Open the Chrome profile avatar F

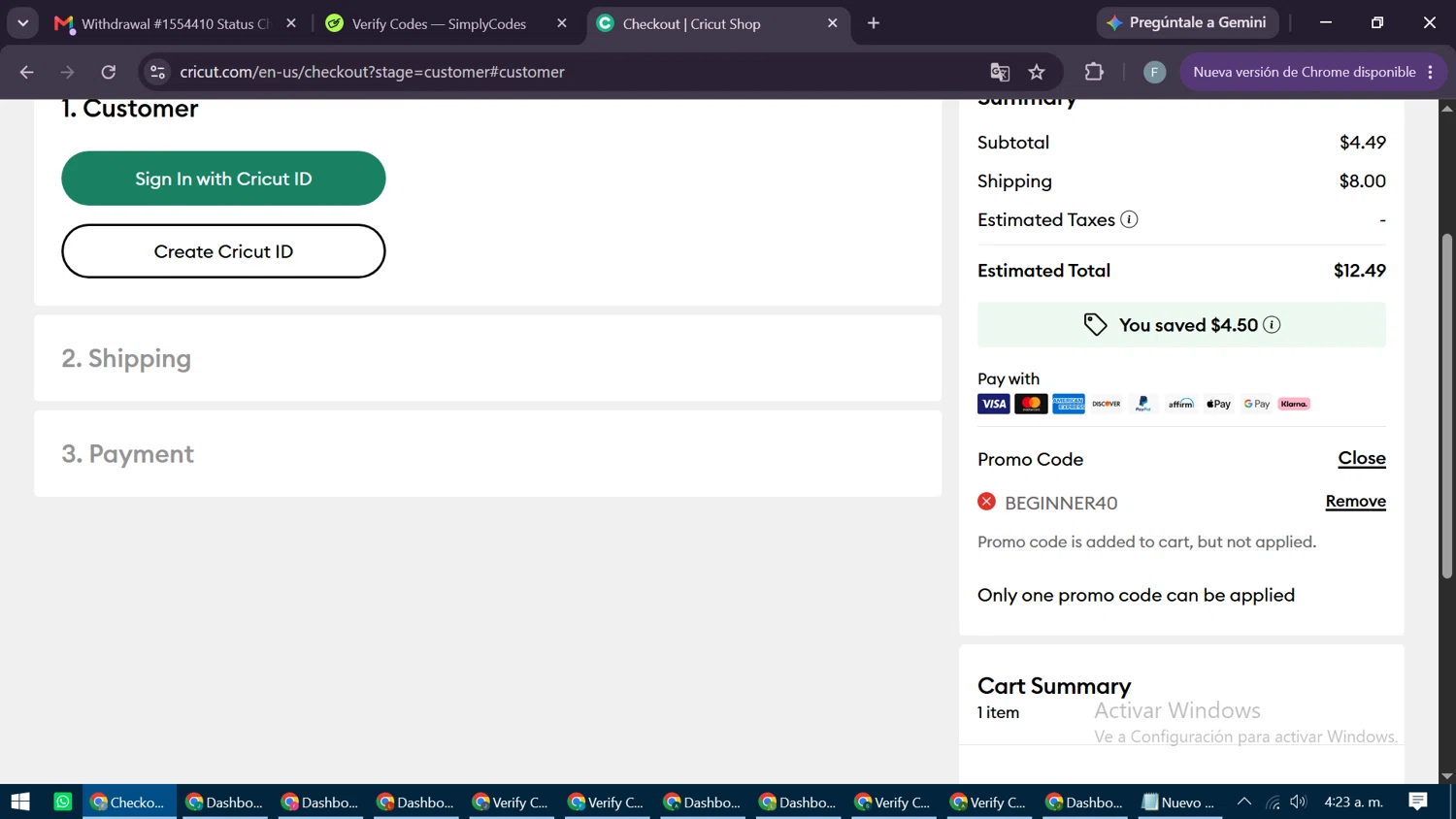pos(1154,72)
